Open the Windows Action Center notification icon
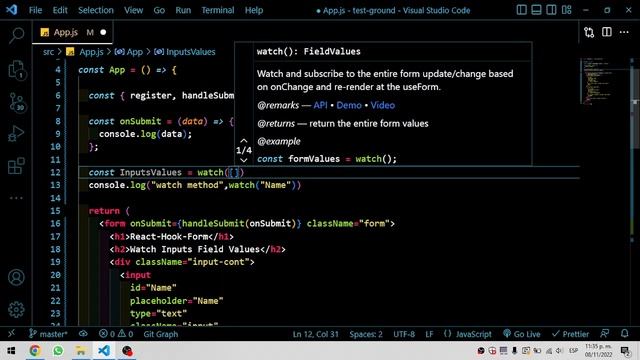Image resolution: width=640 pixels, height=360 pixels. pos(626,351)
